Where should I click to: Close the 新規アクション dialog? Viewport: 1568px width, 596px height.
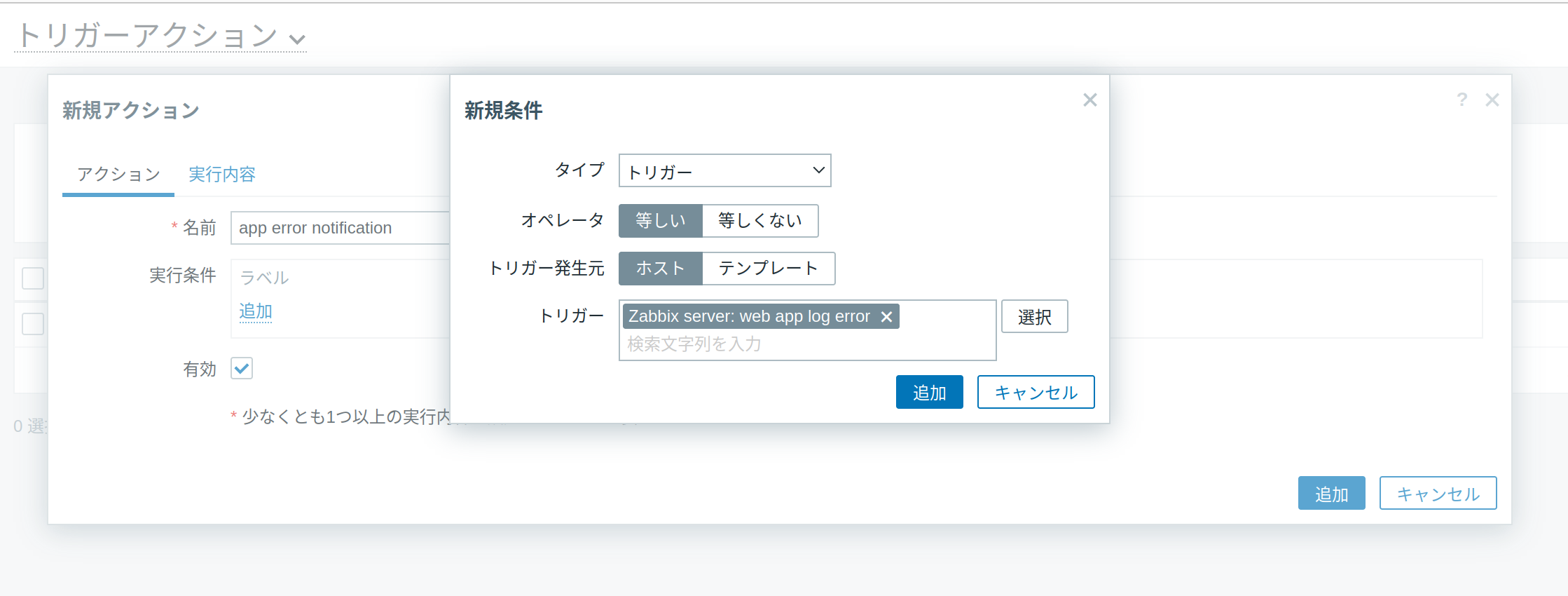point(1492,100)
